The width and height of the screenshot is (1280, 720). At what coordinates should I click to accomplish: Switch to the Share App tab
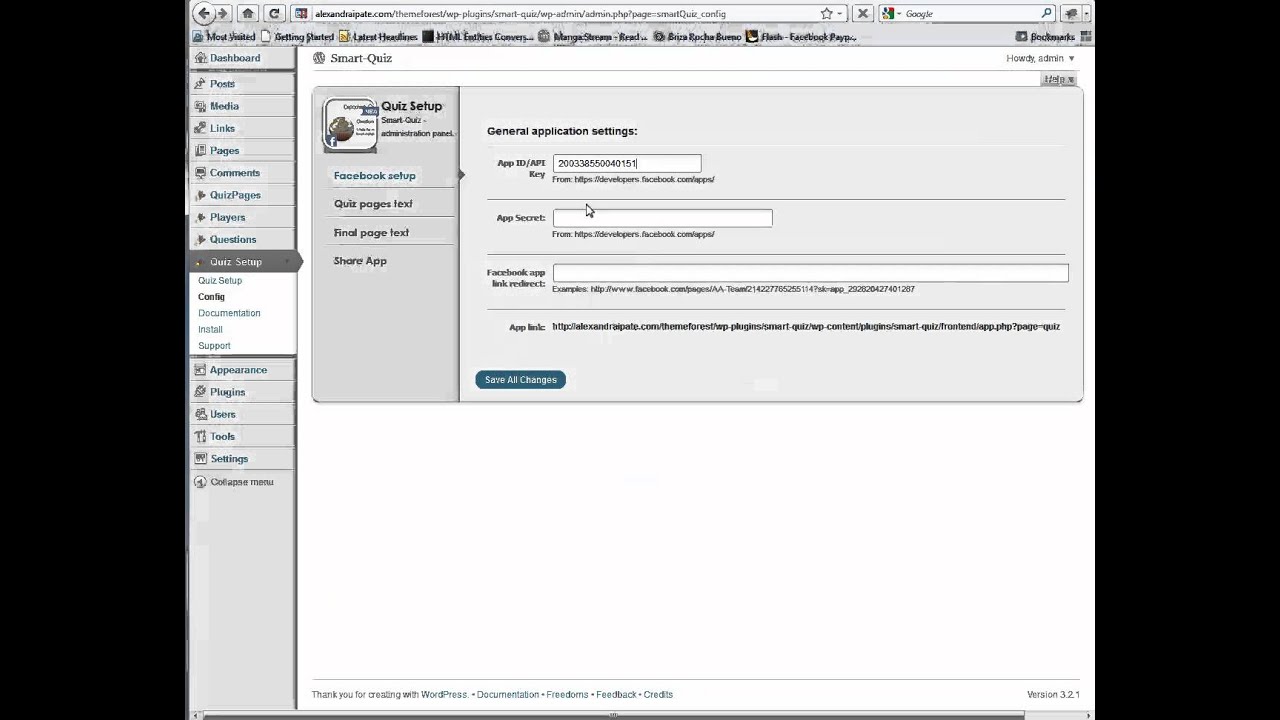(360, 261)
